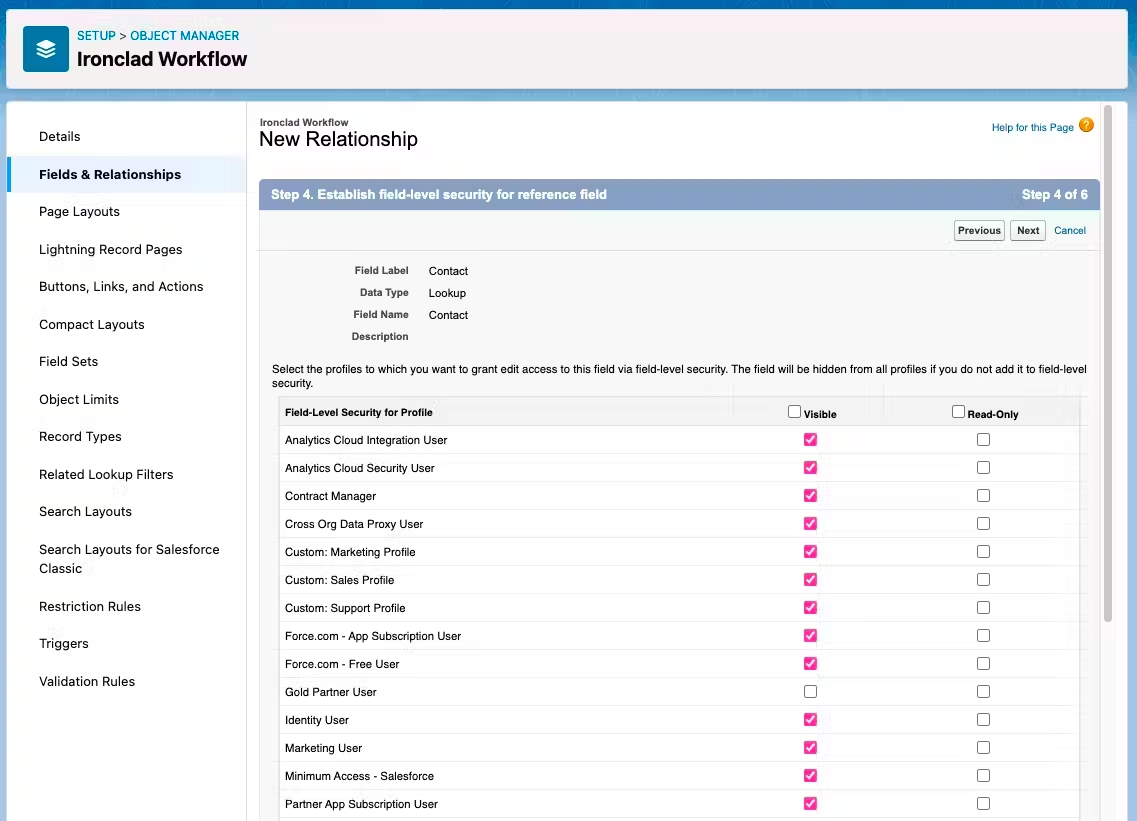
Task: Click the Custom: Sales Profile row label
Action: 339,580
